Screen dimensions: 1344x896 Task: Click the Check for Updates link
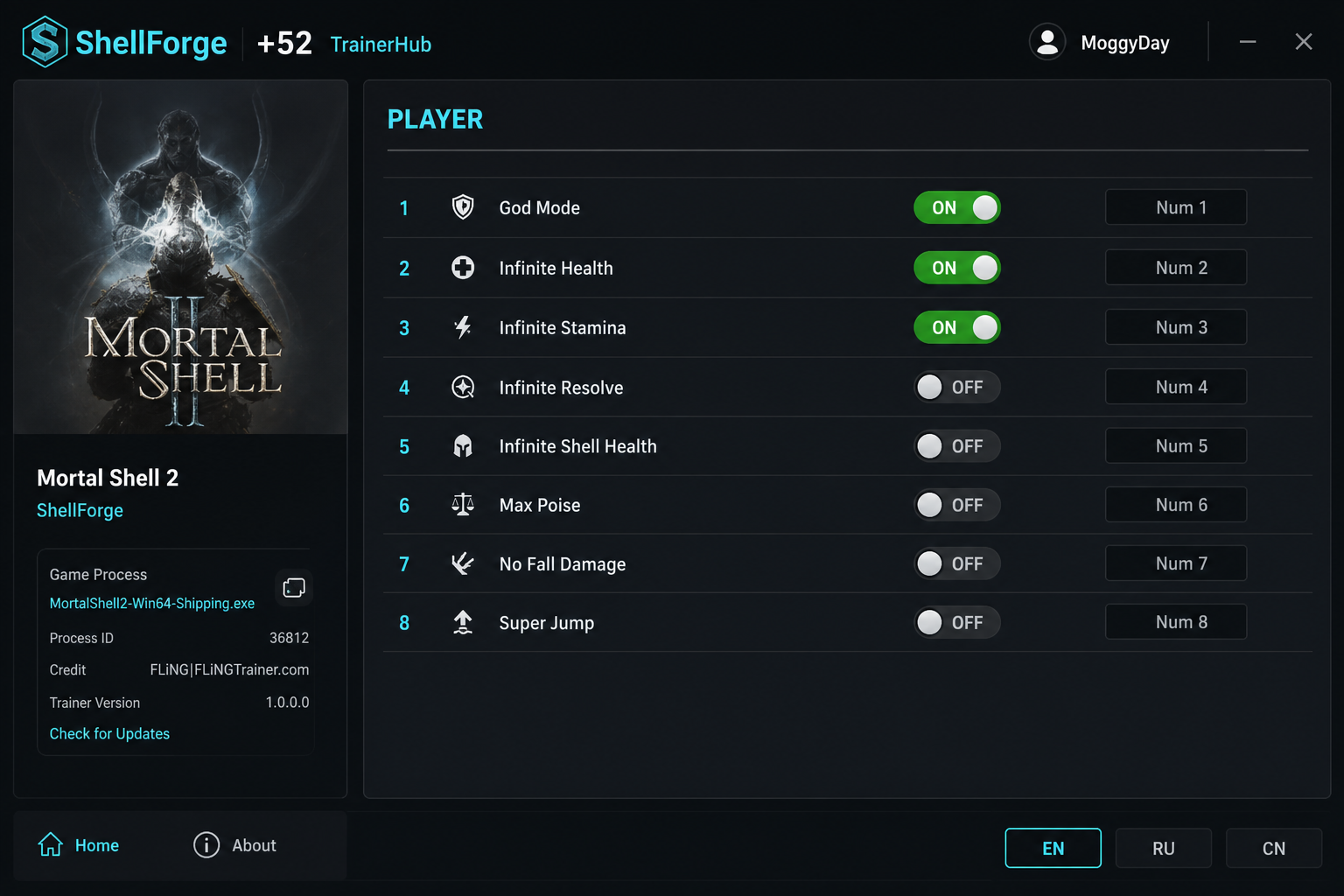point(109,733)
